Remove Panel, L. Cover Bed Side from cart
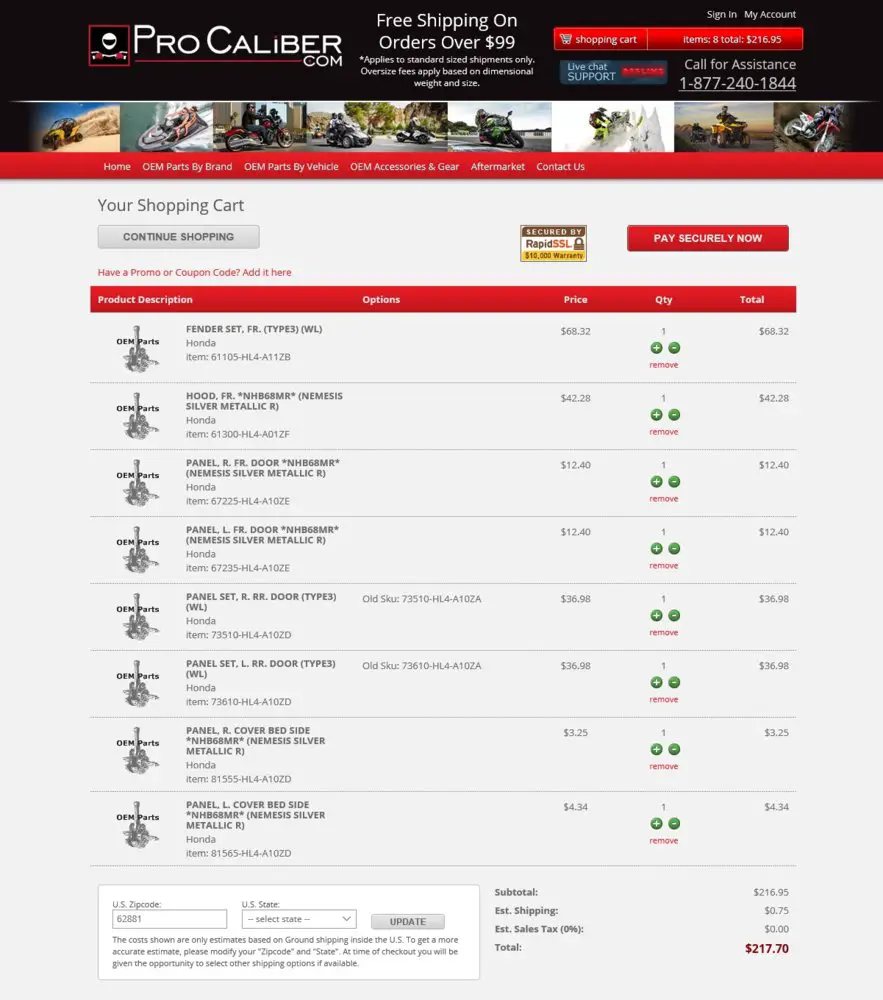 [x=664, y=841]
